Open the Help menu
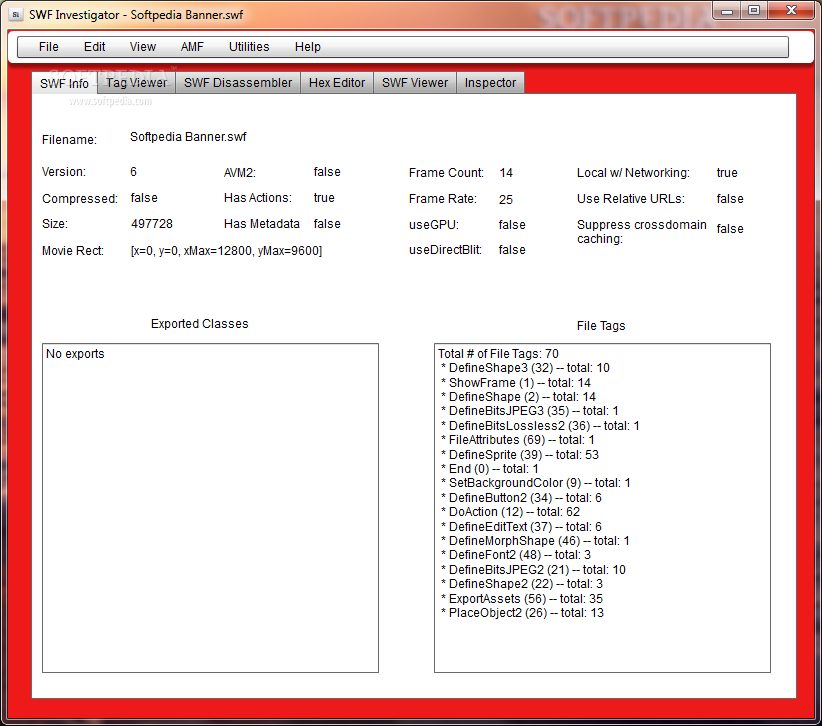822x726 pixels. pos(308,47)
